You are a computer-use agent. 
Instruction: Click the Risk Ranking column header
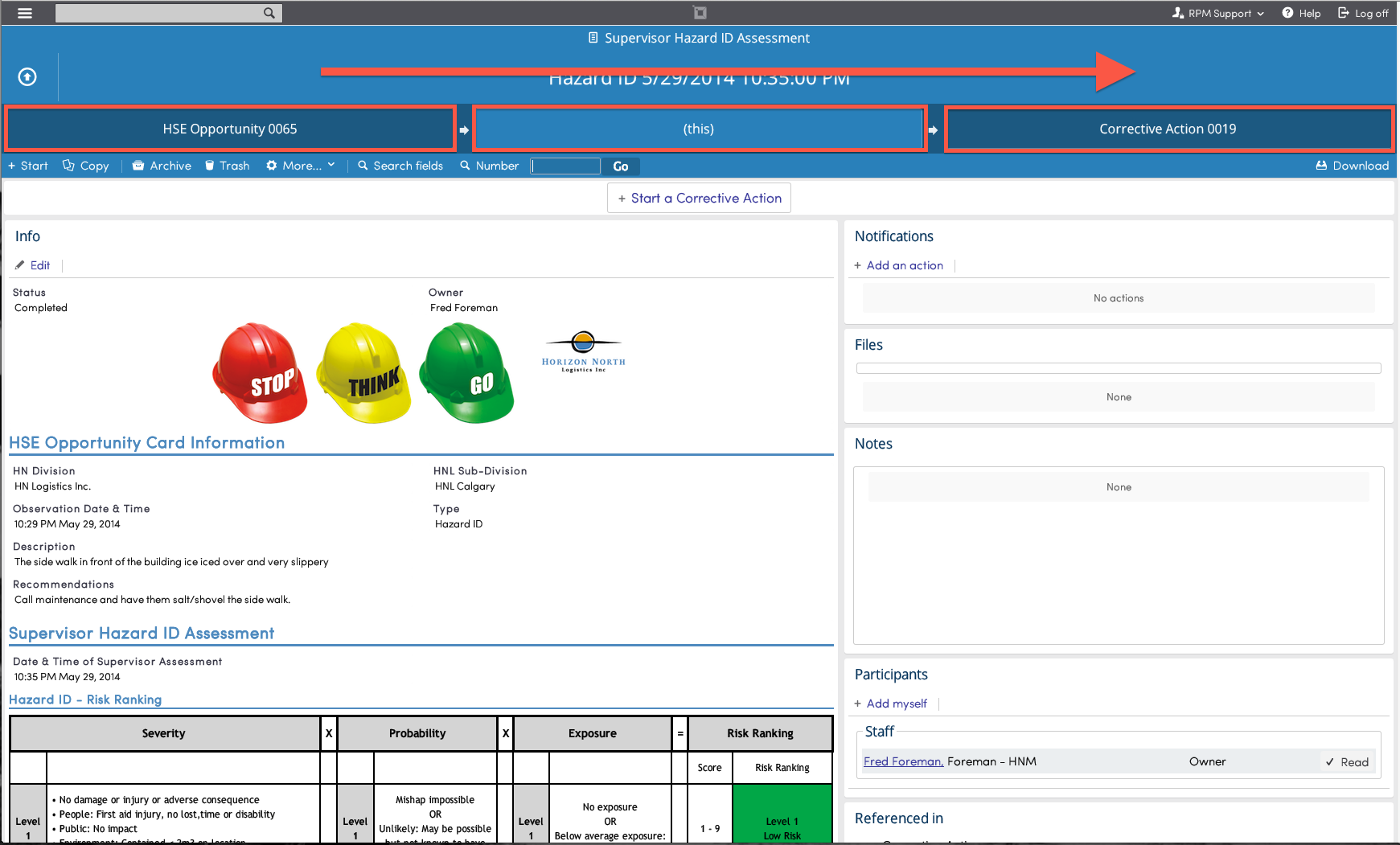(x=760, y=733)
